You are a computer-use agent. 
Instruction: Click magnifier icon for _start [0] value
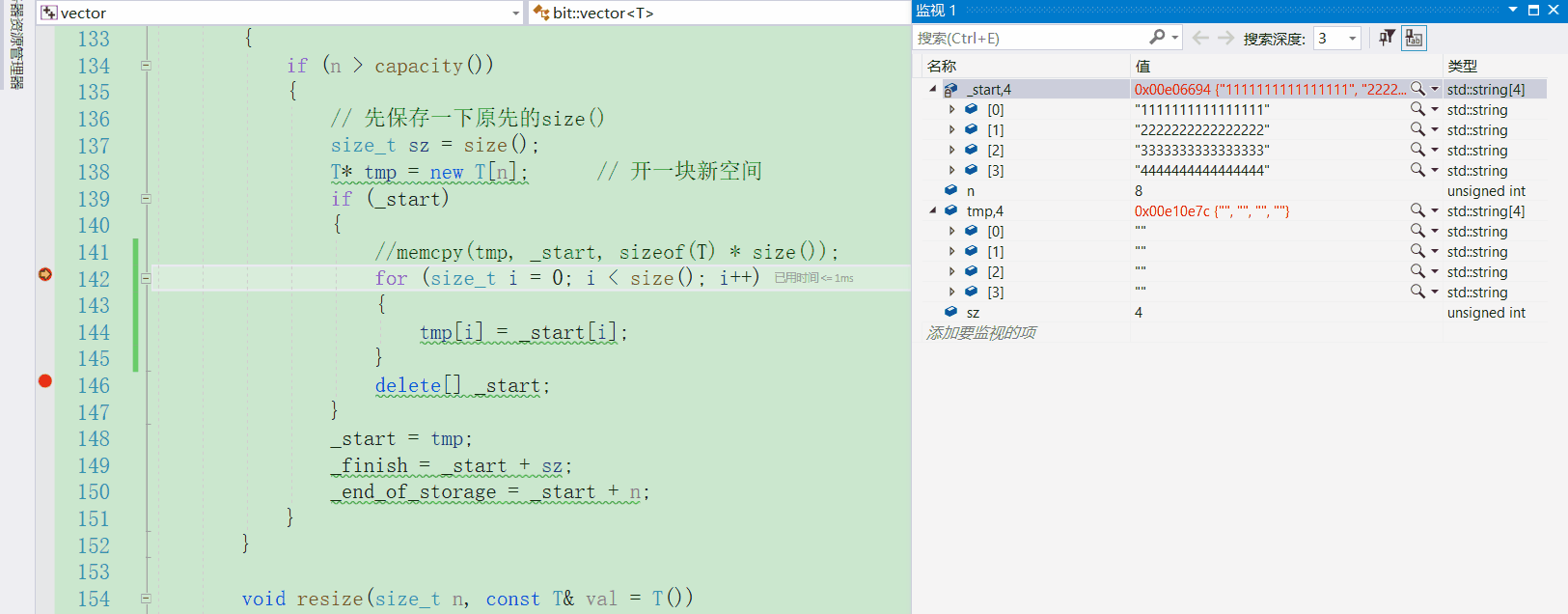(x=1417, y=109)
